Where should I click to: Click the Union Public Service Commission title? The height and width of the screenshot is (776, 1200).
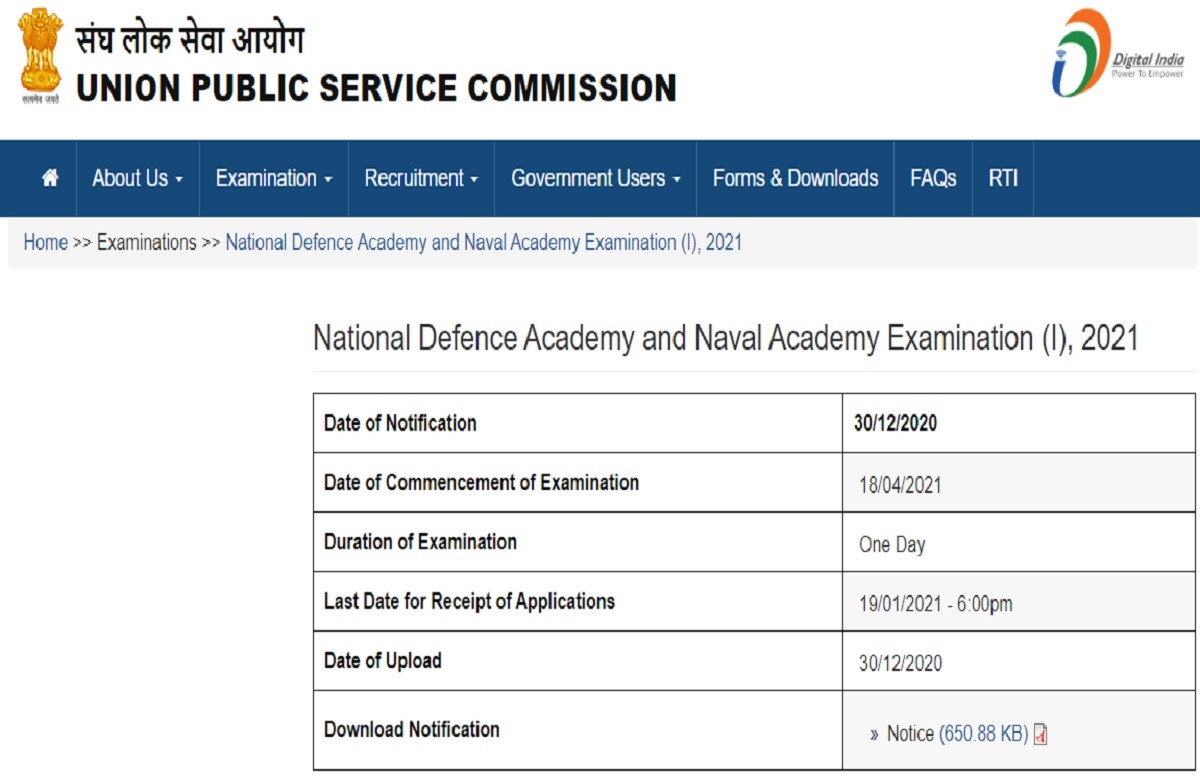[376, 88]
